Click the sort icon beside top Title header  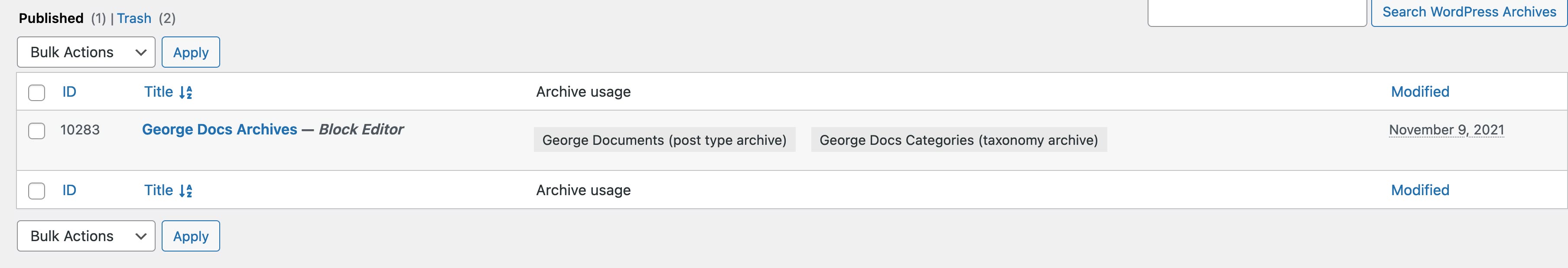185,92
